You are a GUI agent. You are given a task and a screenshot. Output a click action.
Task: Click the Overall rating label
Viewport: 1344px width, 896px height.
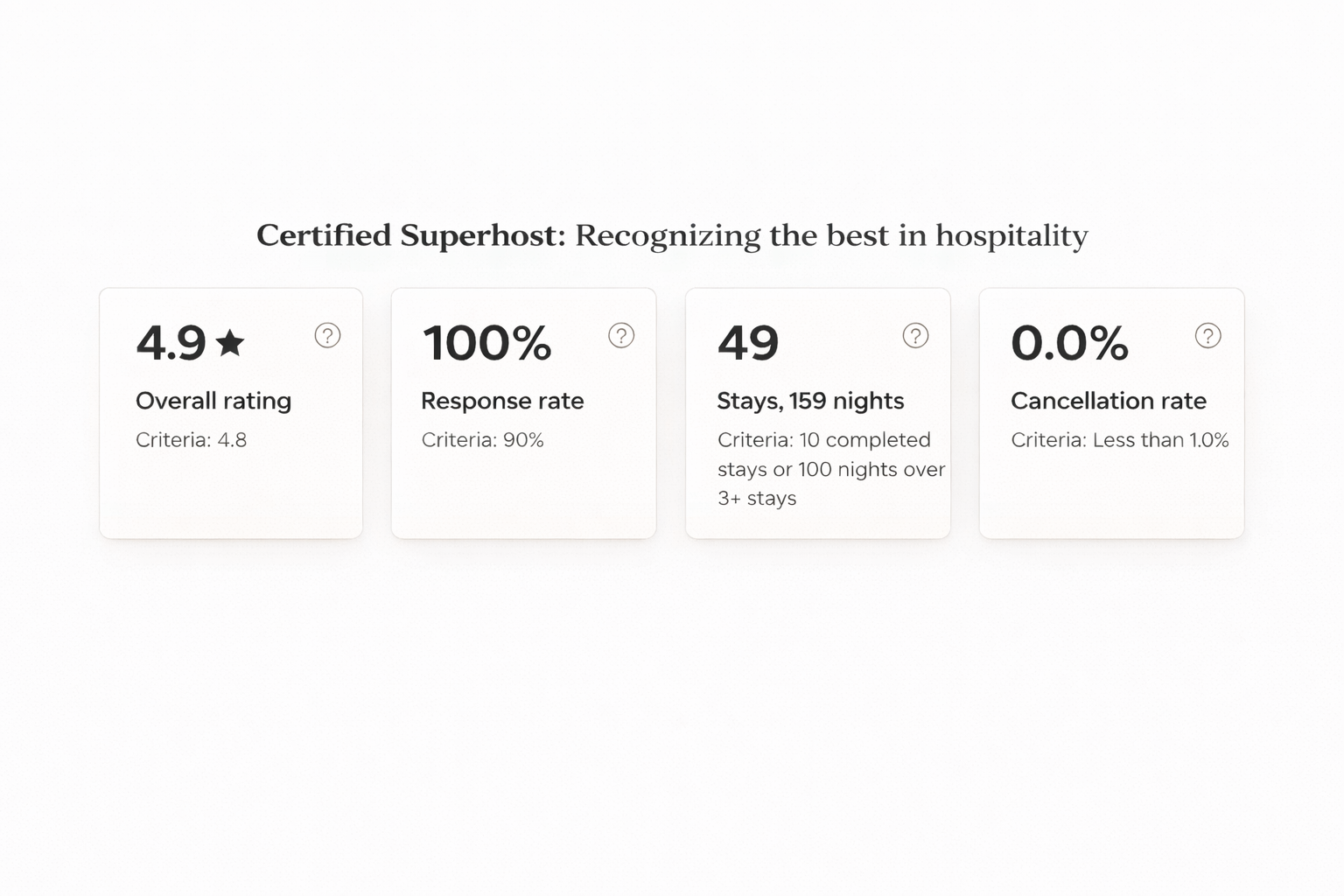point(213,401)
